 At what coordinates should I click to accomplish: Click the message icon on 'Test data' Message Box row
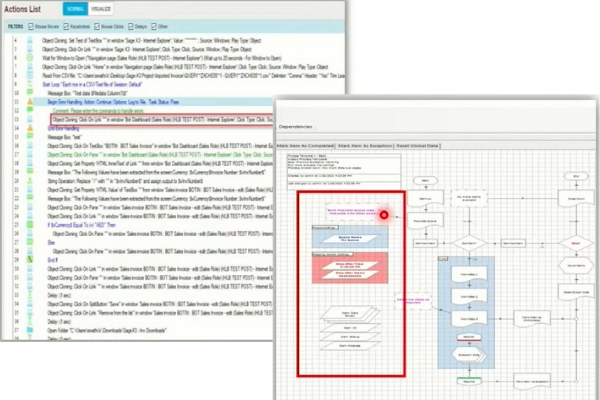pyautogui.click(x=30, y=93)
